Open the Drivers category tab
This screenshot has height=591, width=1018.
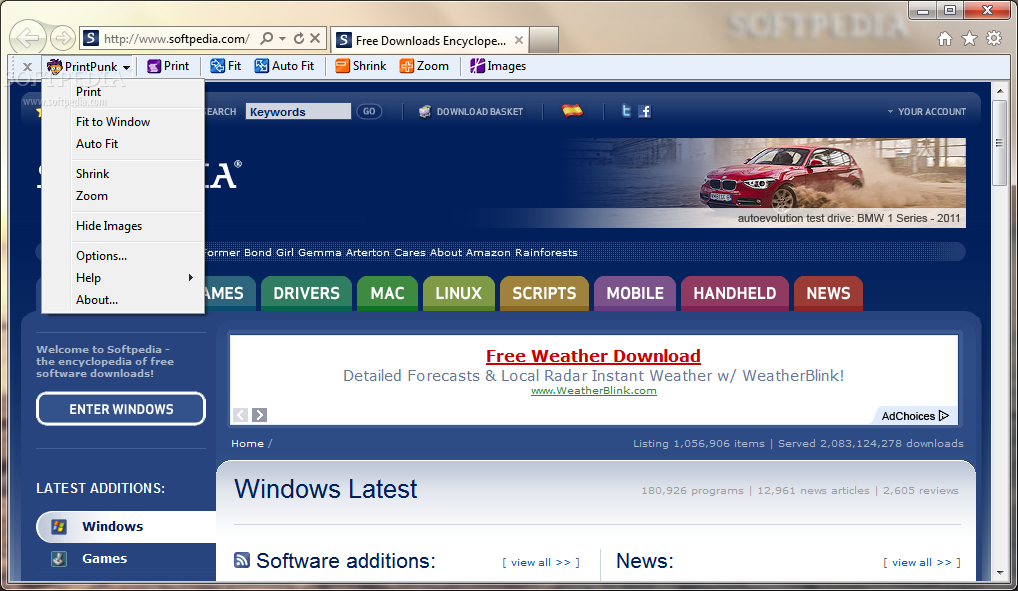[306, 293]
